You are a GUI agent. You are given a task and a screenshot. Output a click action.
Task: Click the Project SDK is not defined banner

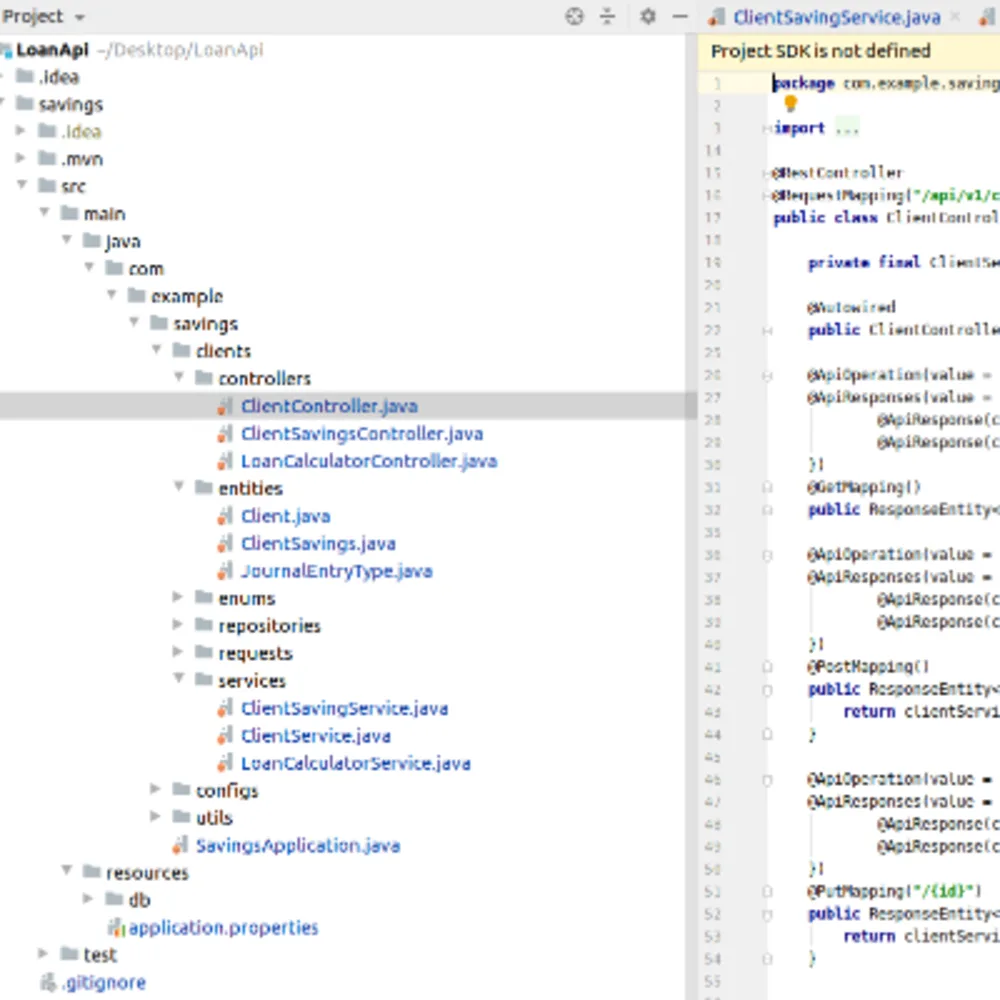(x=849, y=51)
